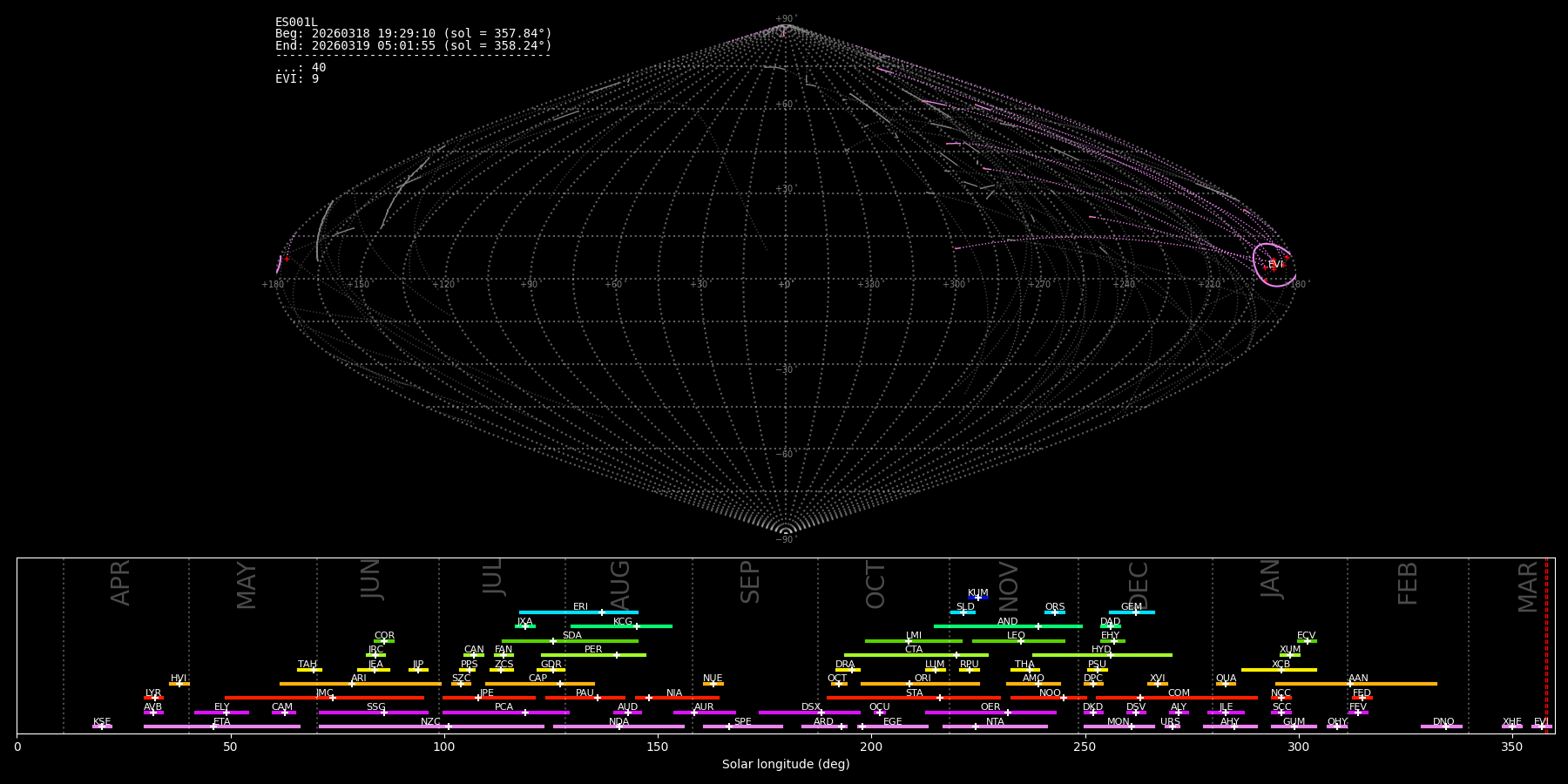Click the ERI shower label

[x=580, y=606]
